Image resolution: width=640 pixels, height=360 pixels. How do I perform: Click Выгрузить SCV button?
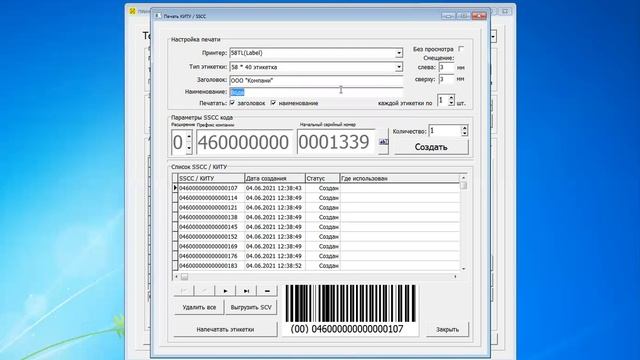251,307
